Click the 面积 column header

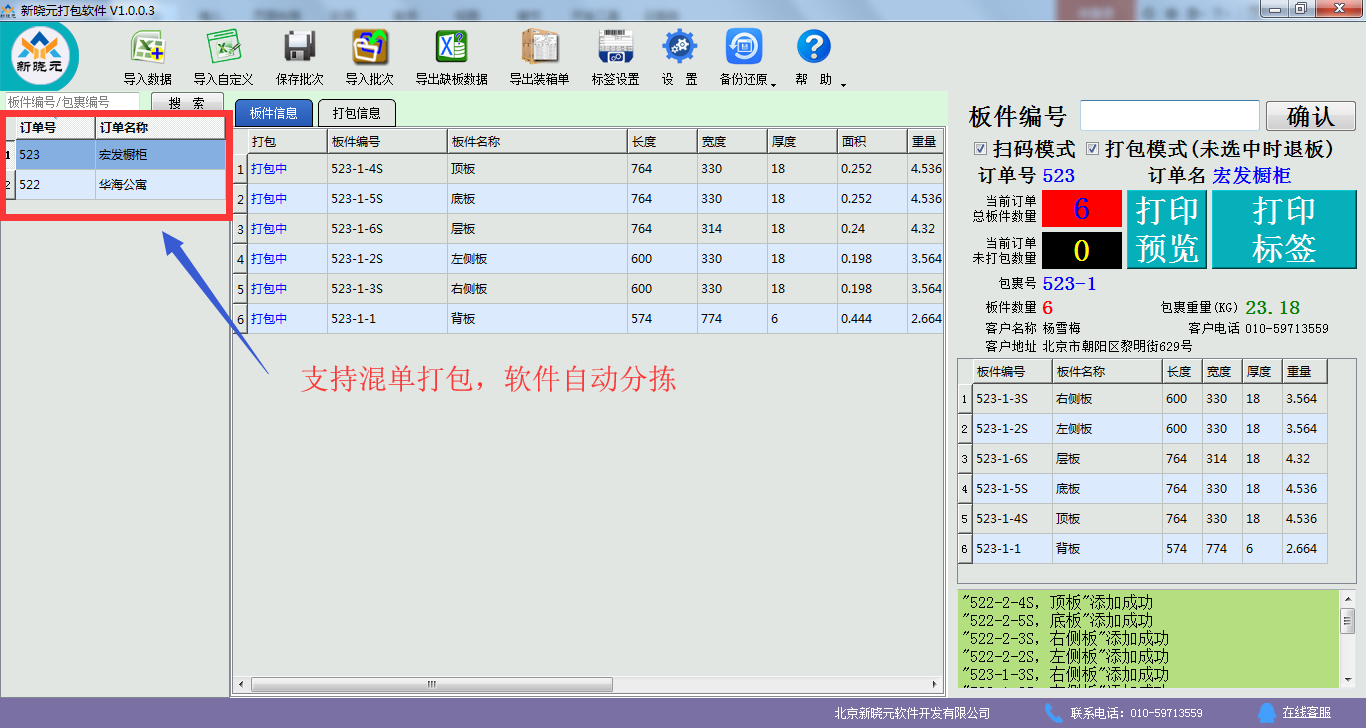point(872,142)
